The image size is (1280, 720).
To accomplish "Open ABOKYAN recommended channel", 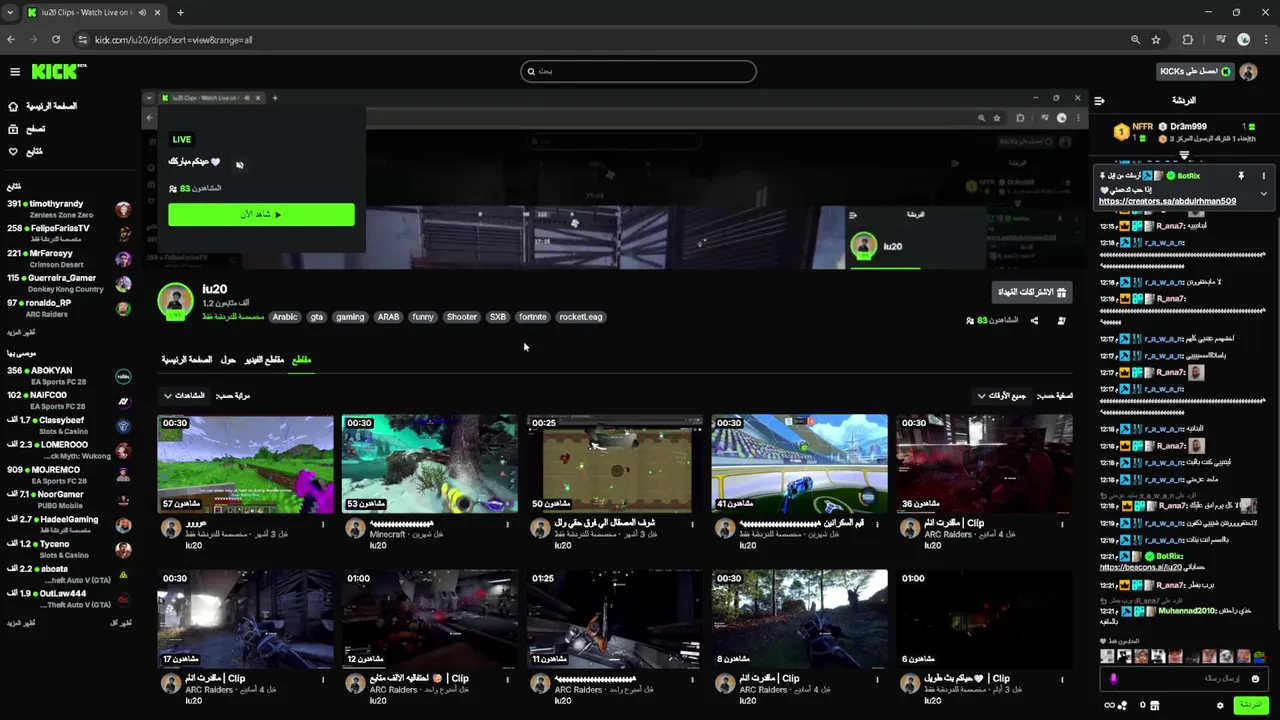I will click(69, 375).
